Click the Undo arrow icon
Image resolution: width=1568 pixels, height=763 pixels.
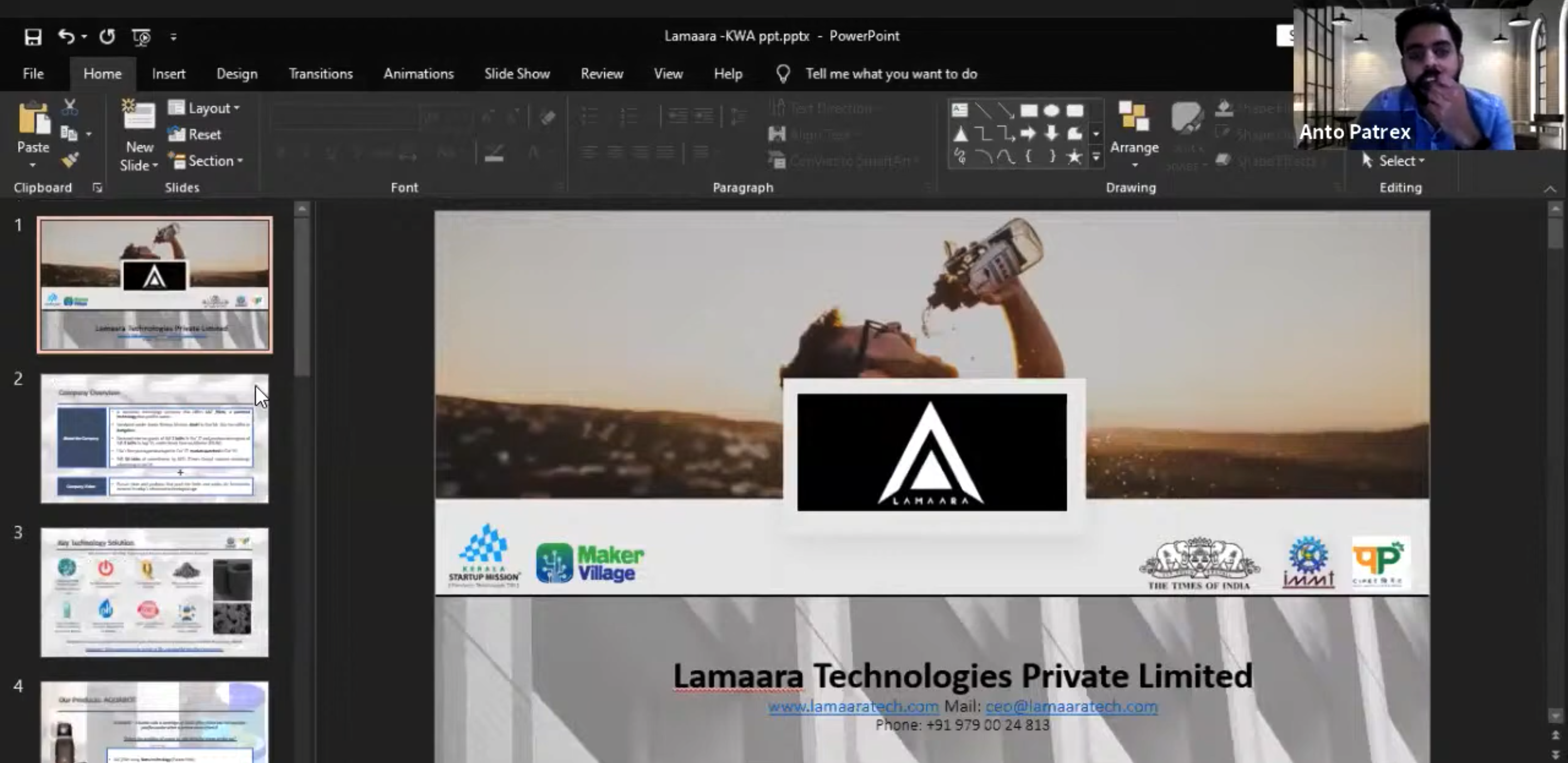[x=66, y=36]
